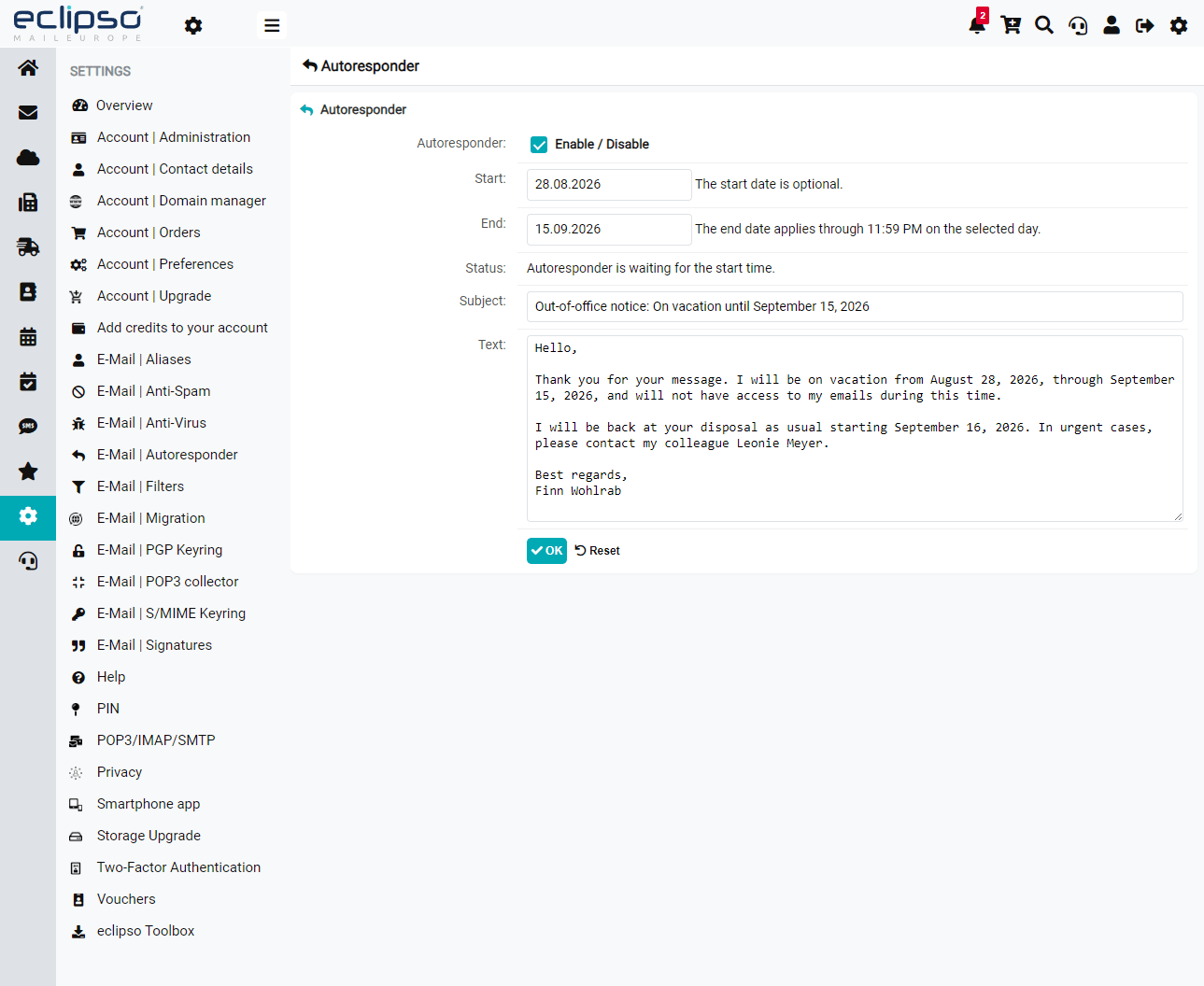The height and width of the screenshot is (986, 1204).
Task: Click the star favorites icon in sidebar
Action: pos(28,472)
